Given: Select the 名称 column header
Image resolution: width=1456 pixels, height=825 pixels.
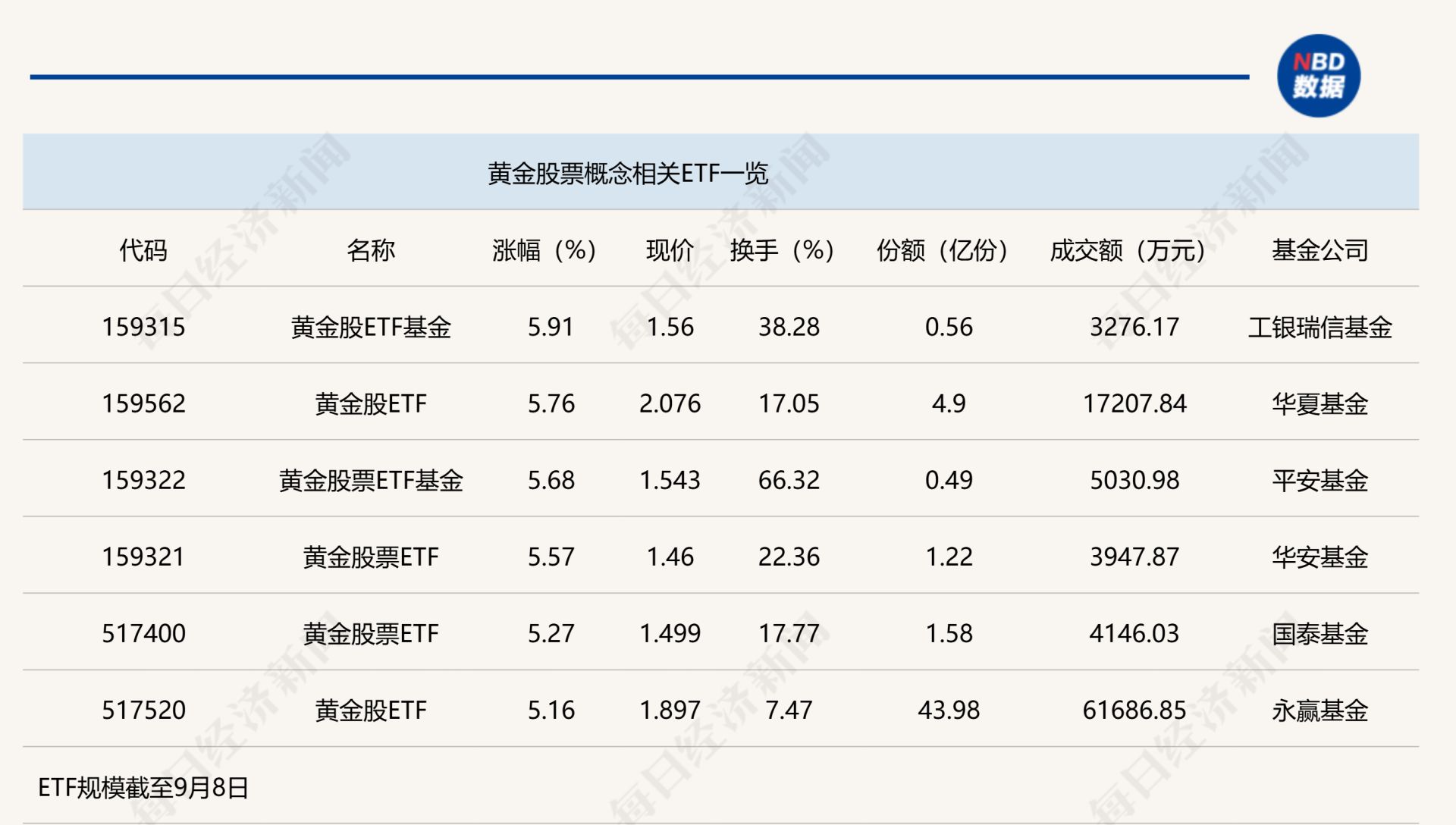Looking at the screenshot, I should coord(370,250).
